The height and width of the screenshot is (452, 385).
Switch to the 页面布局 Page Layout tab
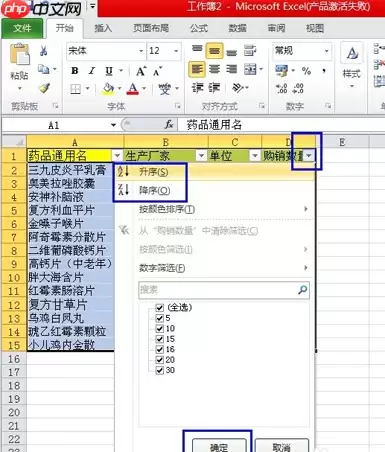[x=151, y=28]
